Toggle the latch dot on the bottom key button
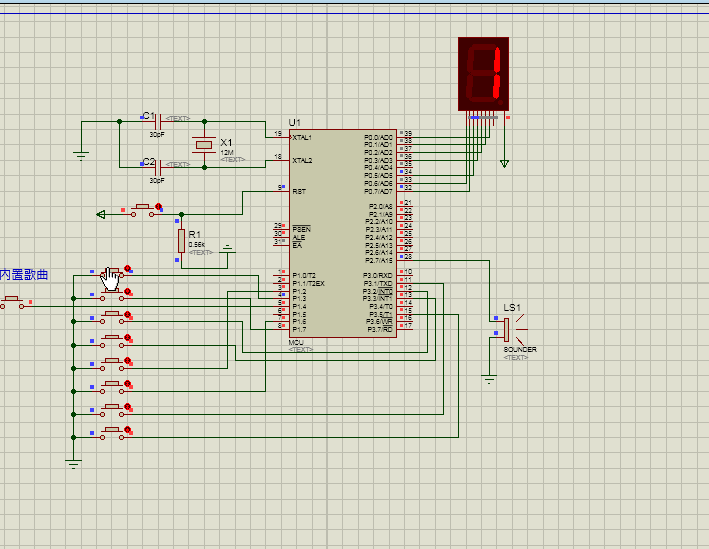The width and height of the screenshot is (709, 549). pyautogui.click(x=128, y=430)
